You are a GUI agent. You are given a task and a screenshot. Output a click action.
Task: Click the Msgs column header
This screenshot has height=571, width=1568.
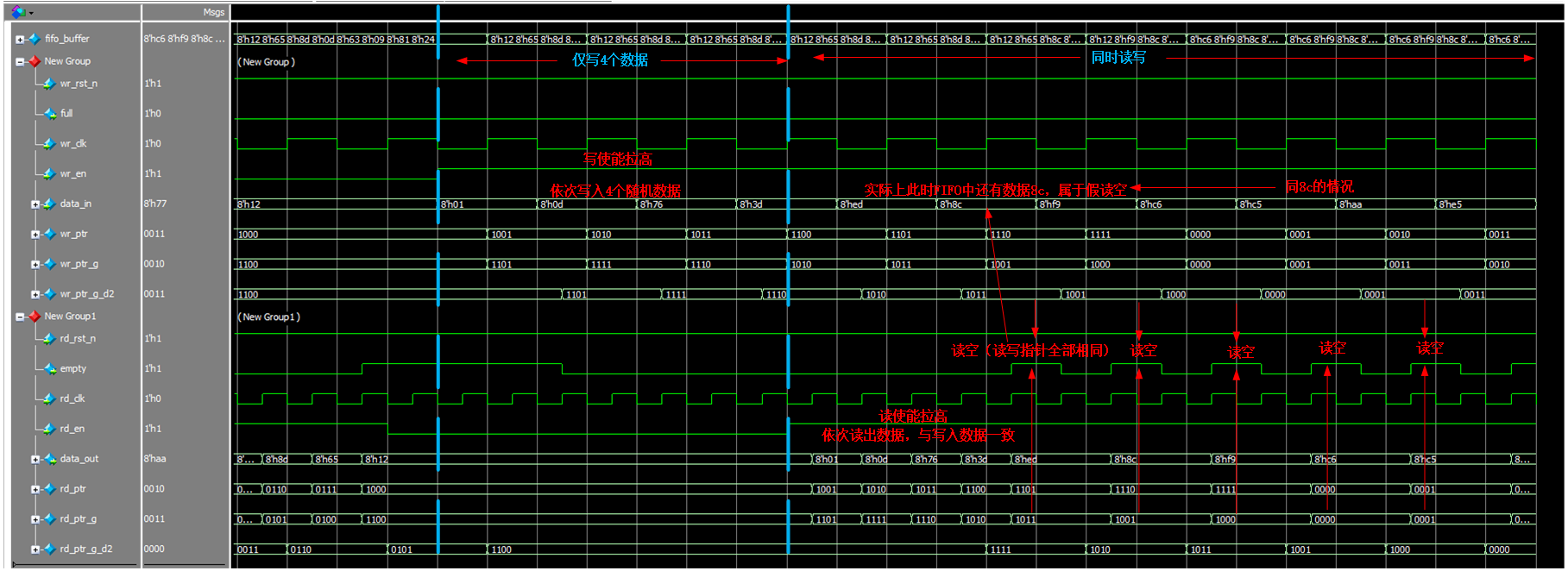click(x=214, y=12)
